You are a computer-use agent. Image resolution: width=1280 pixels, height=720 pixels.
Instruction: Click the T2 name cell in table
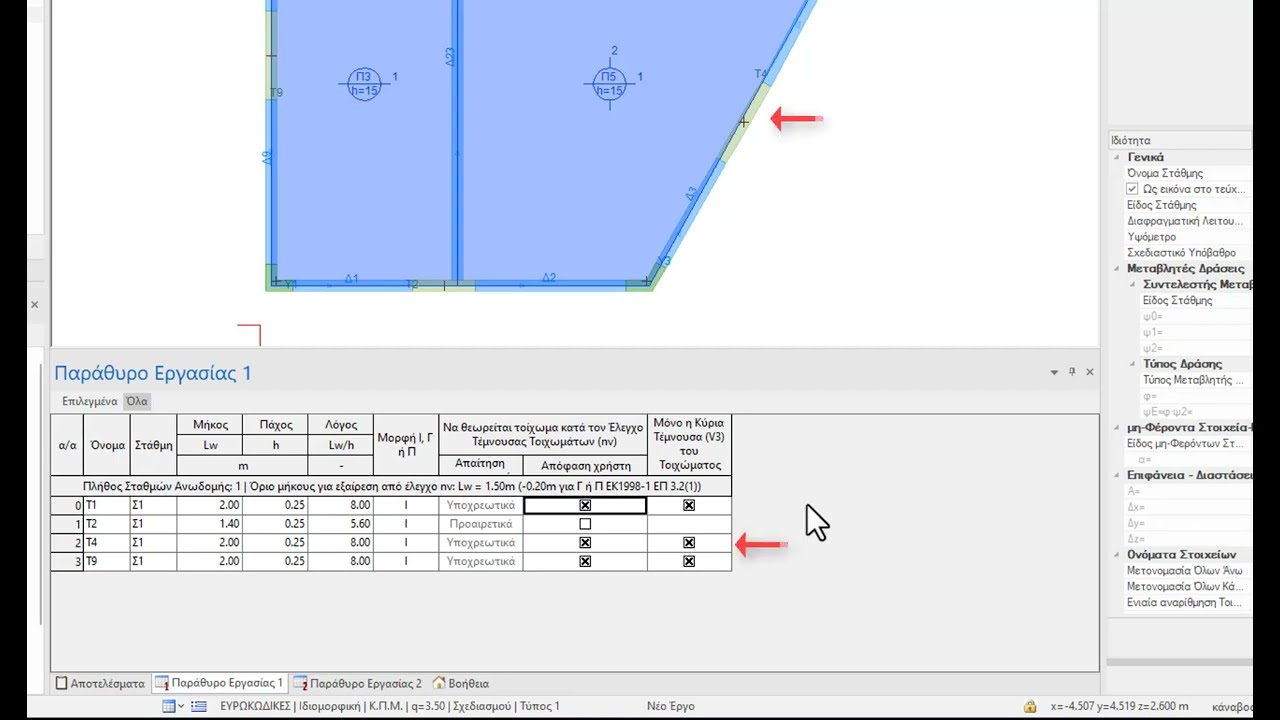107,524
